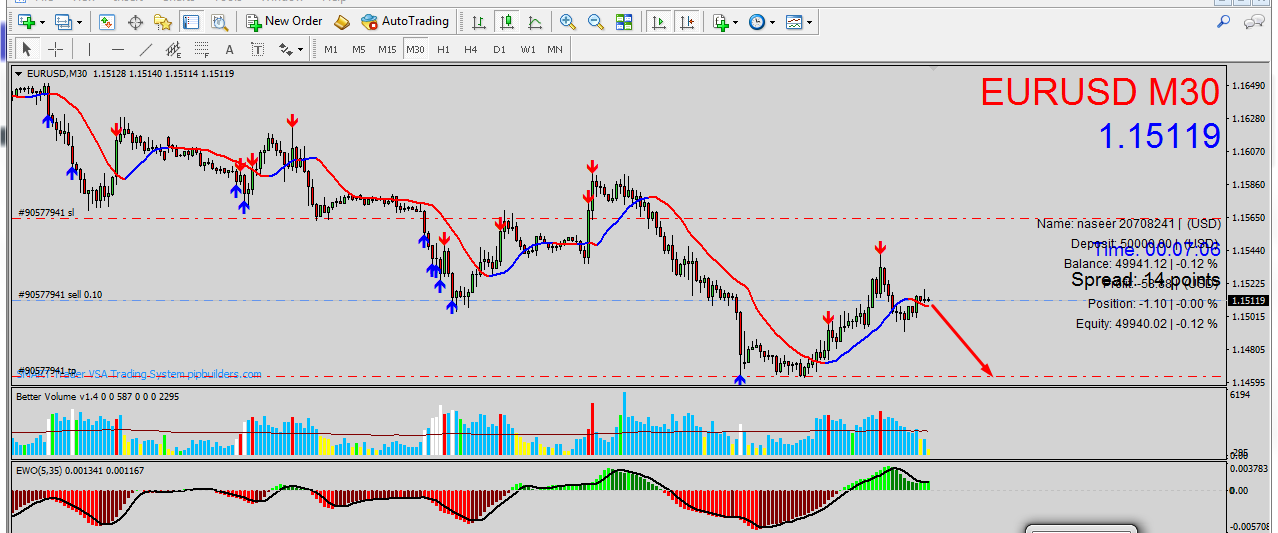The width and height of the screenshot is (1278, 533).
Task: Switch to the H4 timeframe
Action: (471, 49)
